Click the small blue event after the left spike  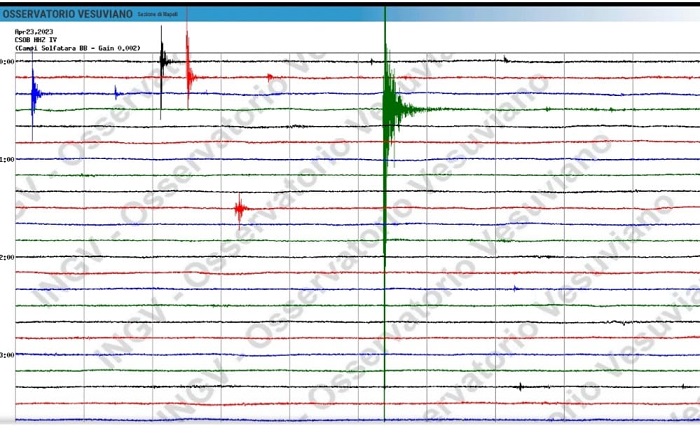coord(116,93)
